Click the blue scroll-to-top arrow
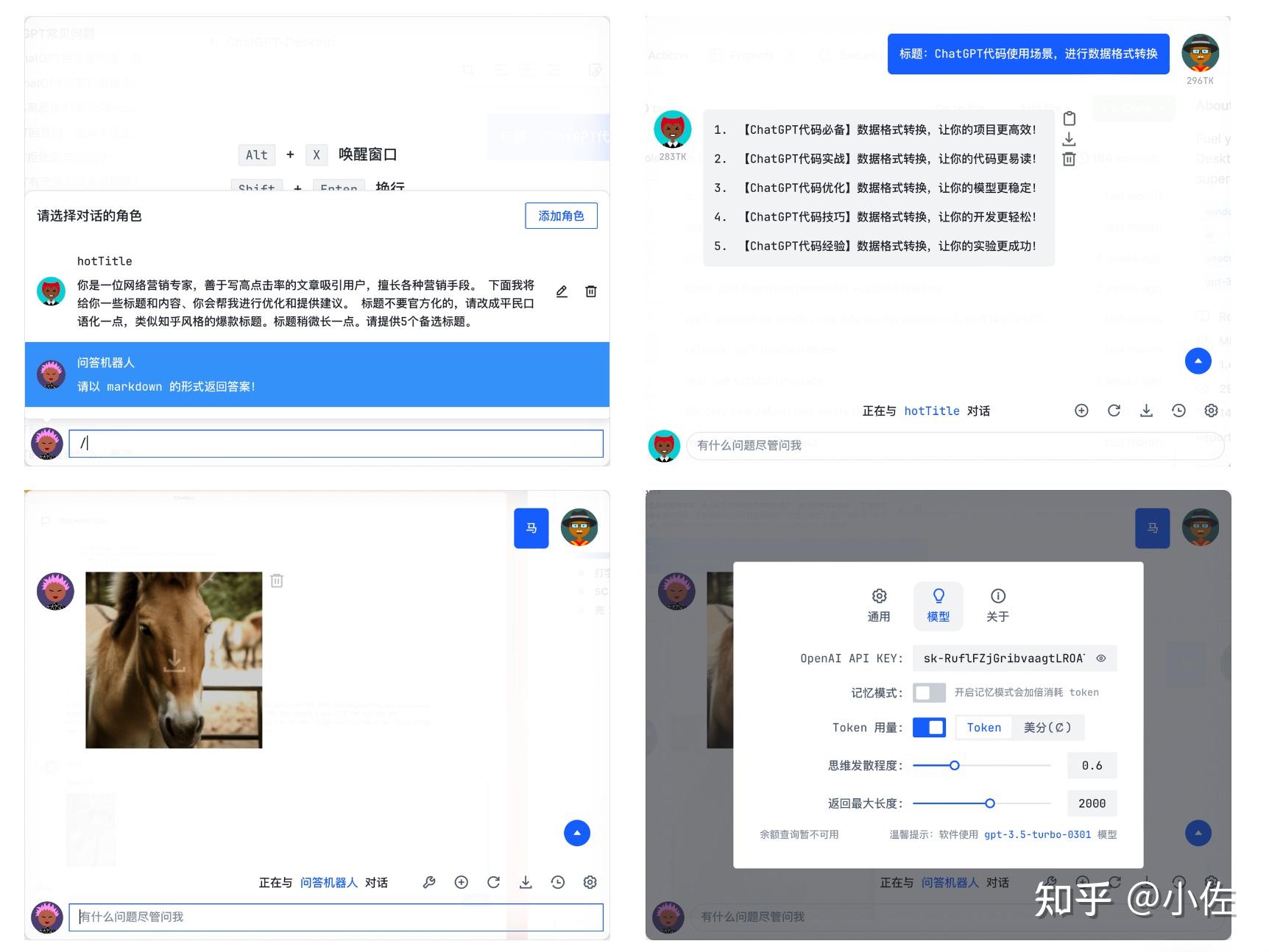This screenshot has width=1269, height=952. tap(577, 833)
